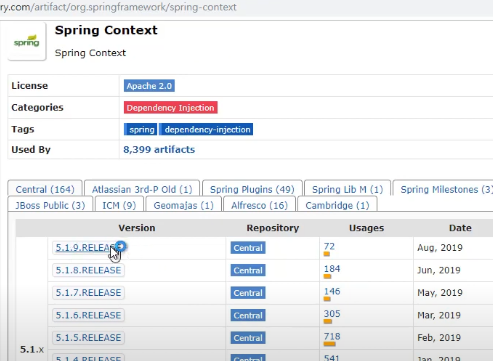Open version 5.1.6.RELEASE
Screen dimensions: 493x361
coord(88,315)
